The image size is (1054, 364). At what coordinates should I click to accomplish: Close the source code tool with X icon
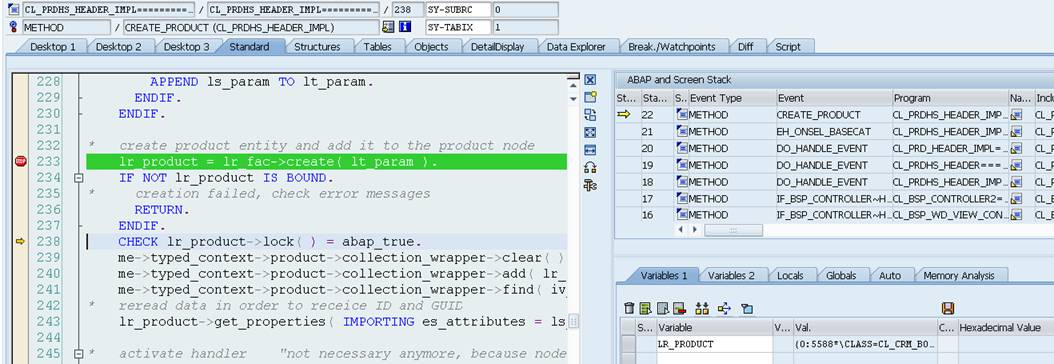[x=590, y=80]
